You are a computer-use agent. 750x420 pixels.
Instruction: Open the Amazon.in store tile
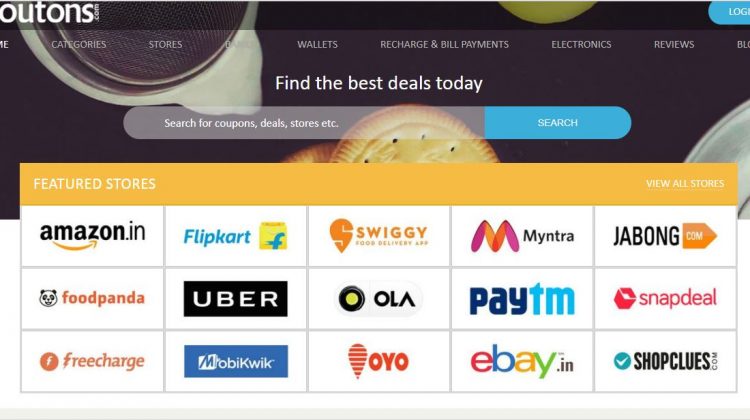(92, 236)
